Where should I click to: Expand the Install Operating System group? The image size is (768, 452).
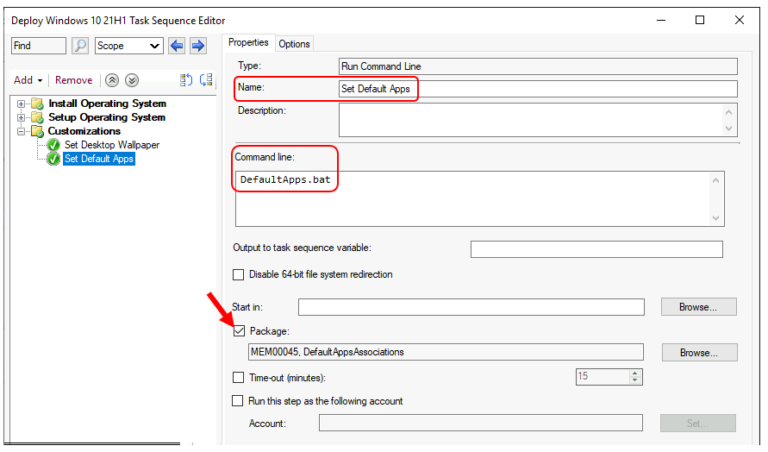21,103
